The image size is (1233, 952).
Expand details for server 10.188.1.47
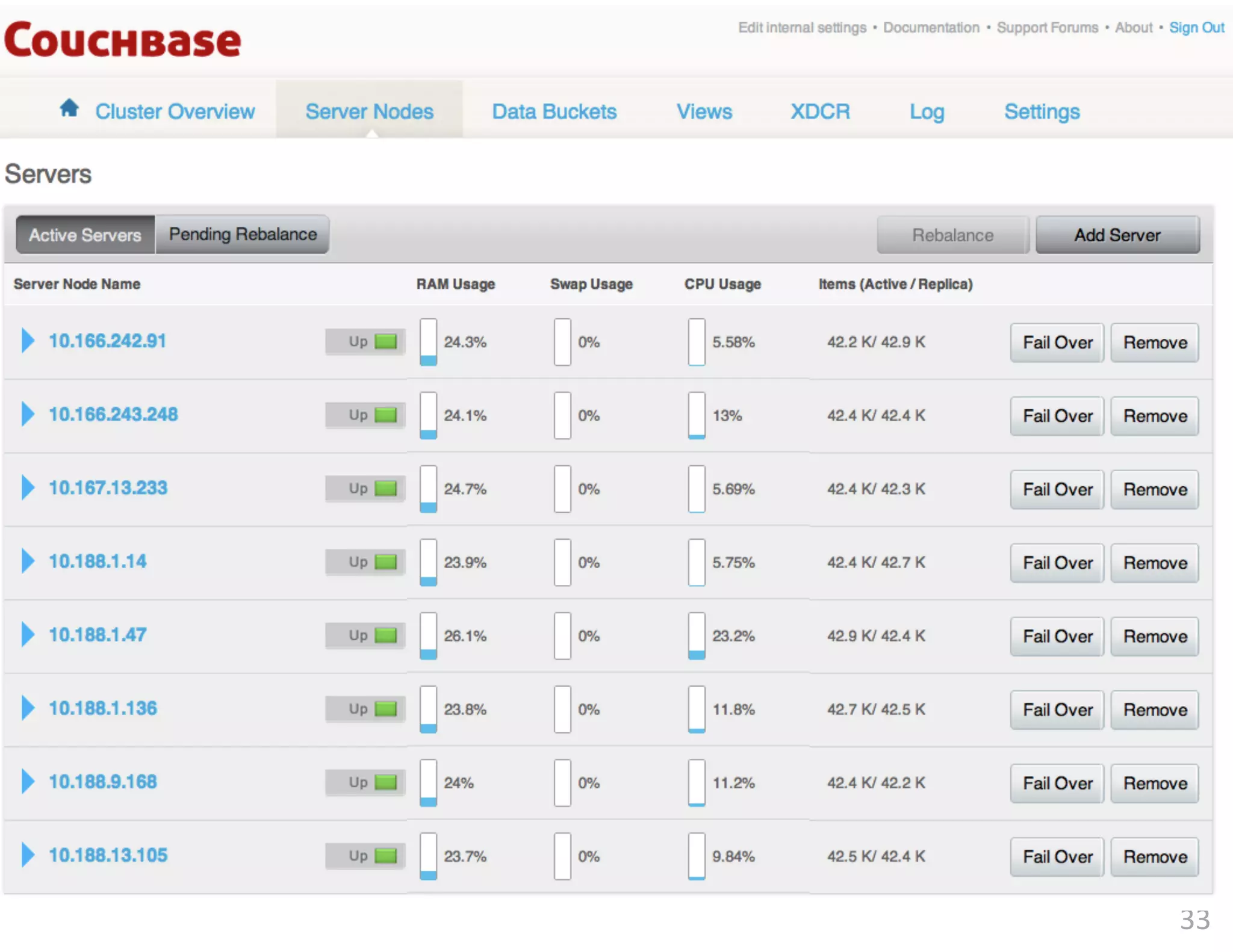tap(28, 634)
